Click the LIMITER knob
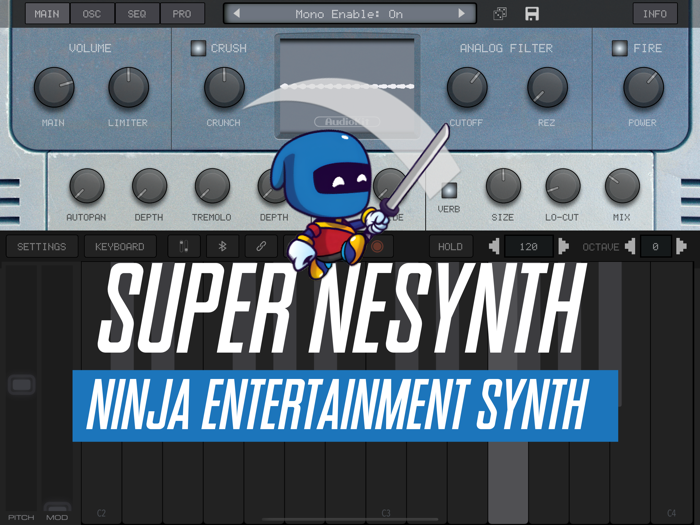 (x=129, y=88)
